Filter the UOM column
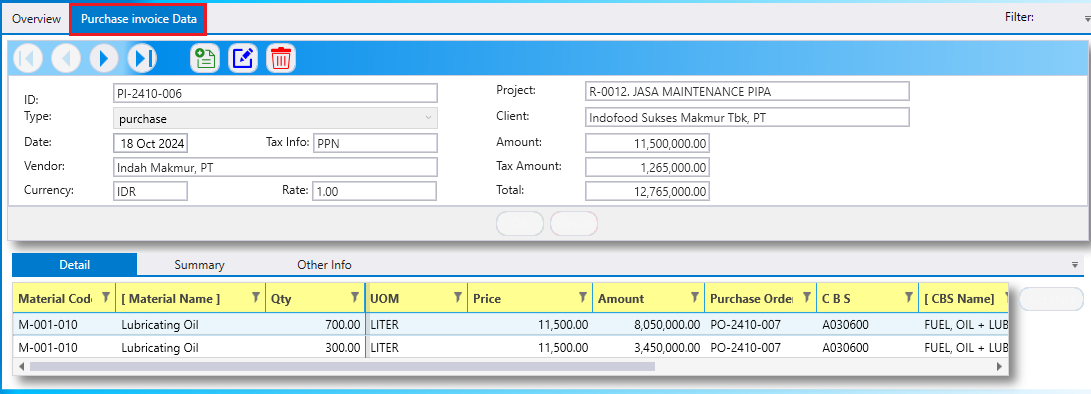 point(457,298)
